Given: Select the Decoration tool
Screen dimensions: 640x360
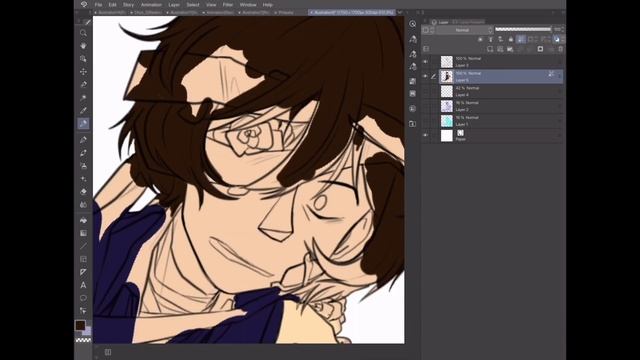Looking at the screenshot, I should (83, 179).
